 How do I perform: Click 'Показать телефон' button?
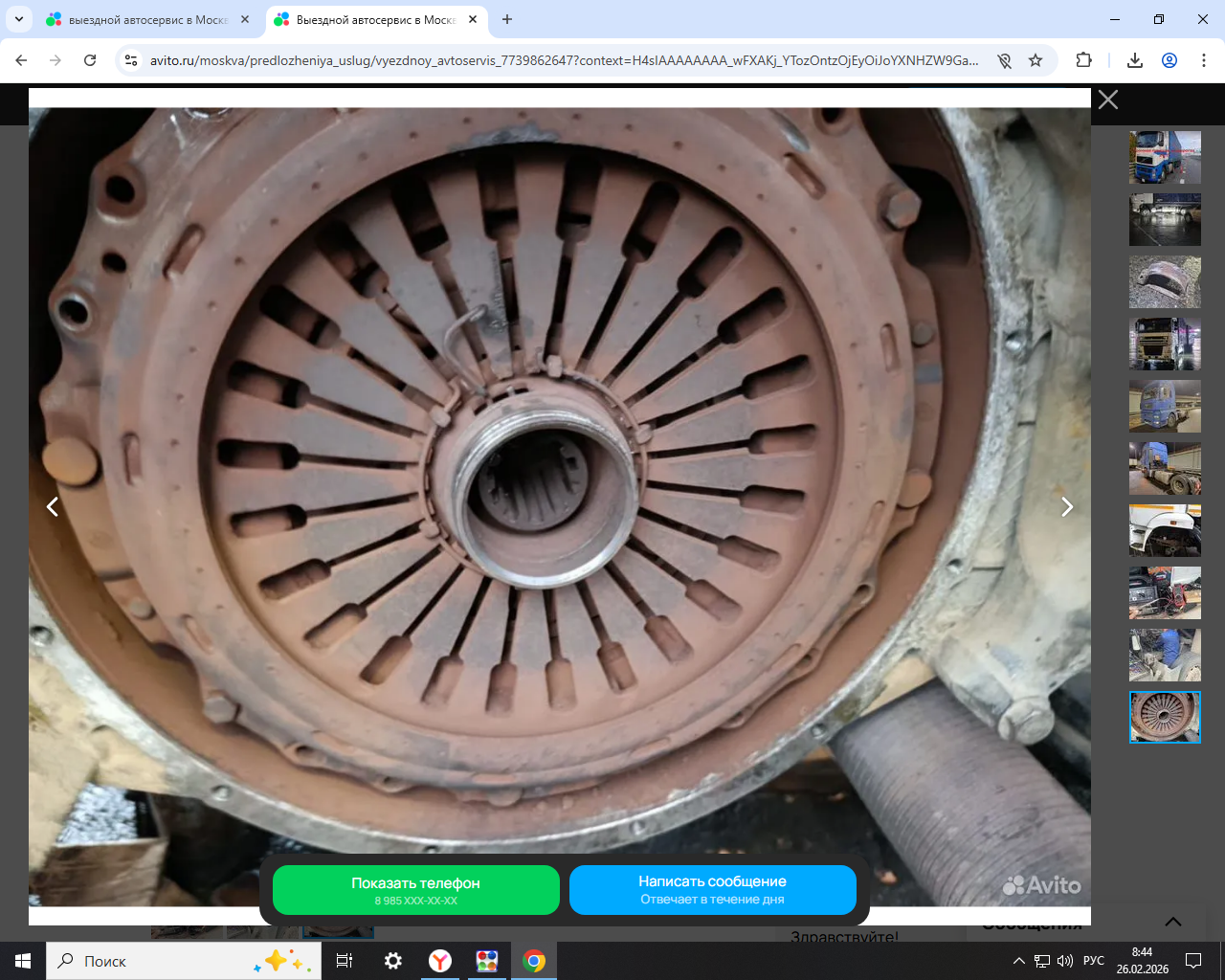(x=415, y=890)
